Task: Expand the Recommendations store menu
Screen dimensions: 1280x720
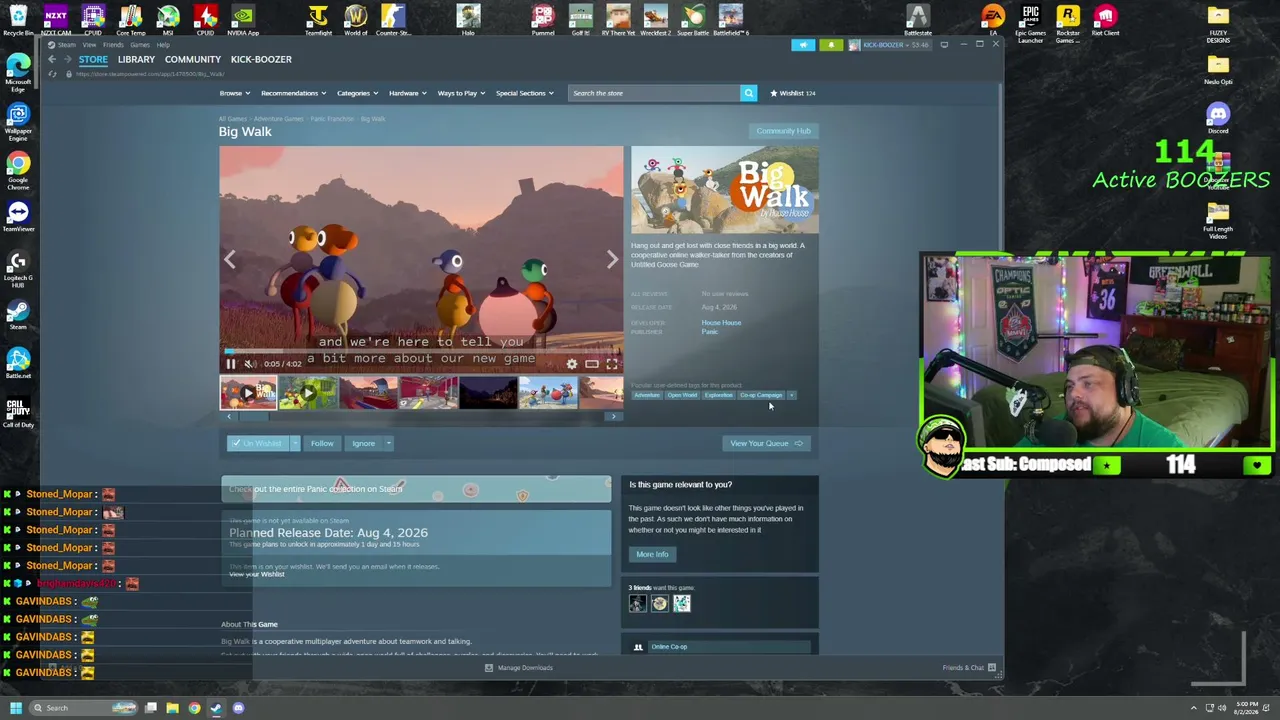Action: tap(293, 93)
